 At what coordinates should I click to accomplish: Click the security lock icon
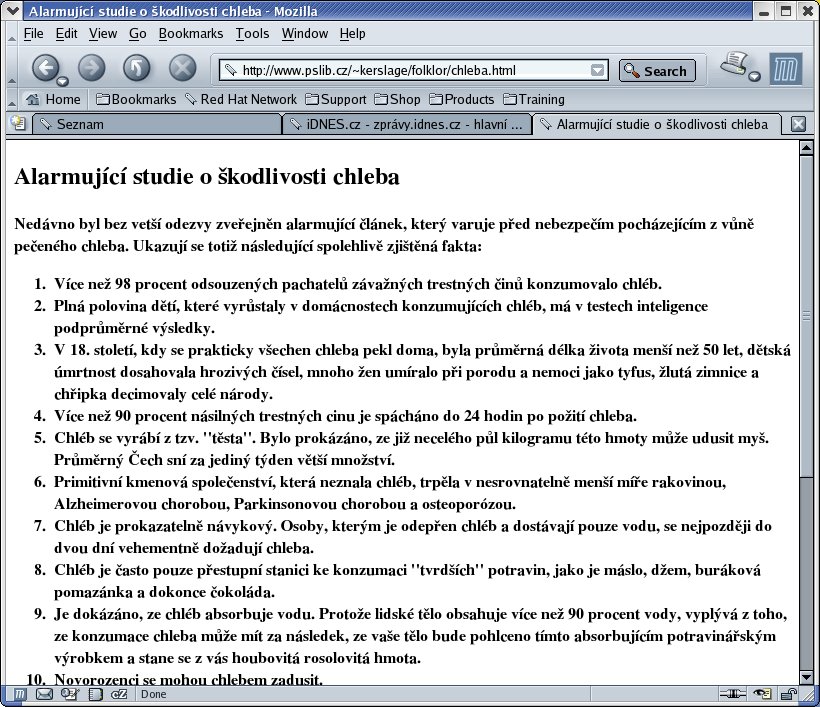pos(789,694)
